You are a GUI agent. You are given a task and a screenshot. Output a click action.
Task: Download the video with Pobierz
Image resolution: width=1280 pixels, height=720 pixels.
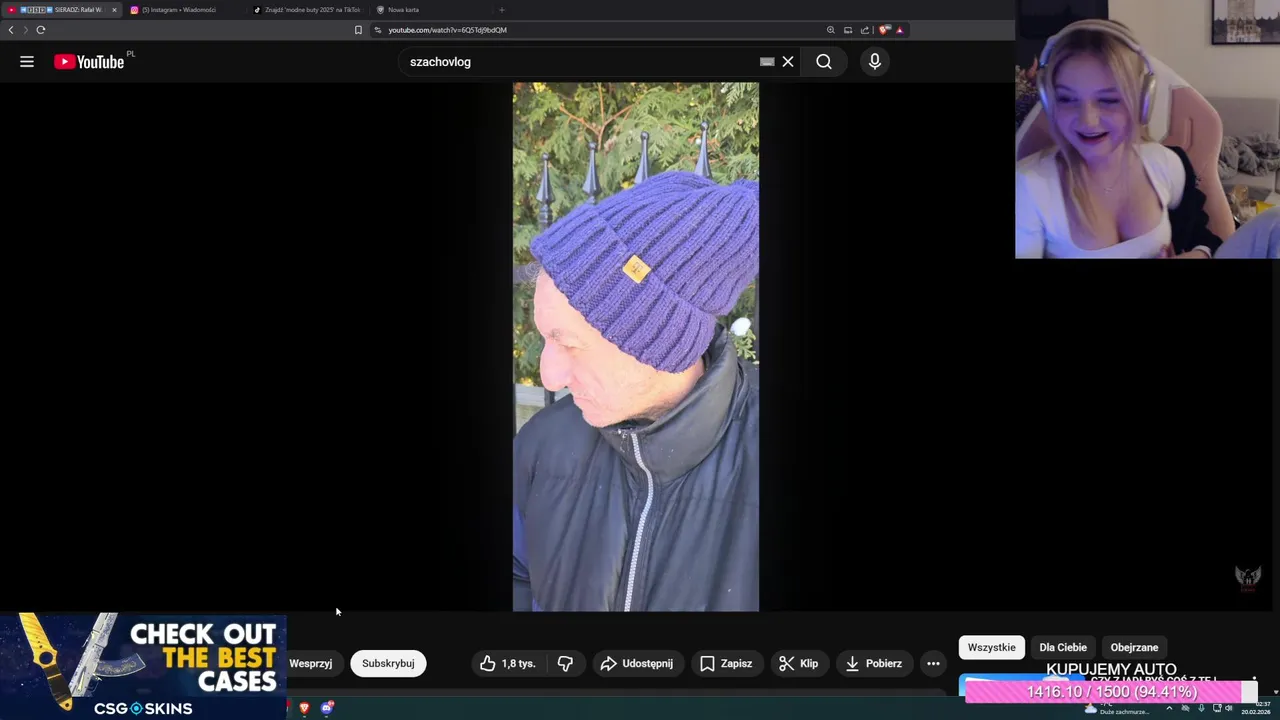point(874,663)
